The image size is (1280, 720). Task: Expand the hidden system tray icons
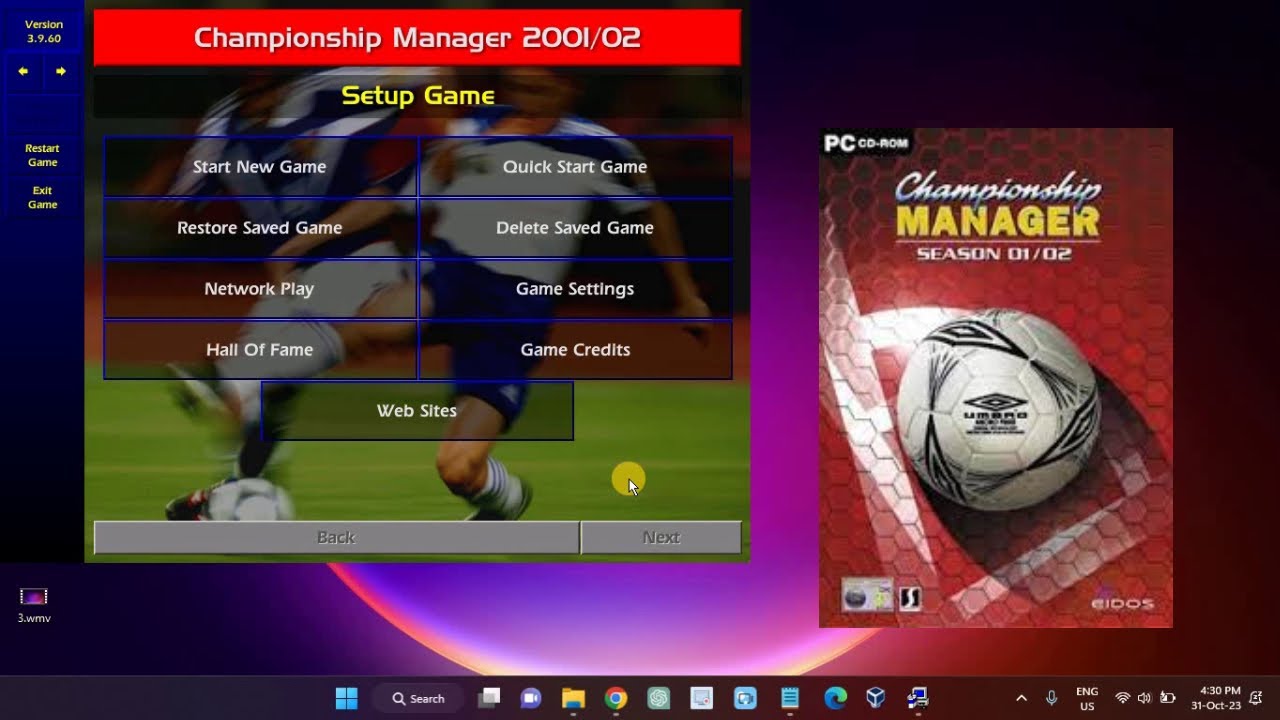click(1021, 698)
